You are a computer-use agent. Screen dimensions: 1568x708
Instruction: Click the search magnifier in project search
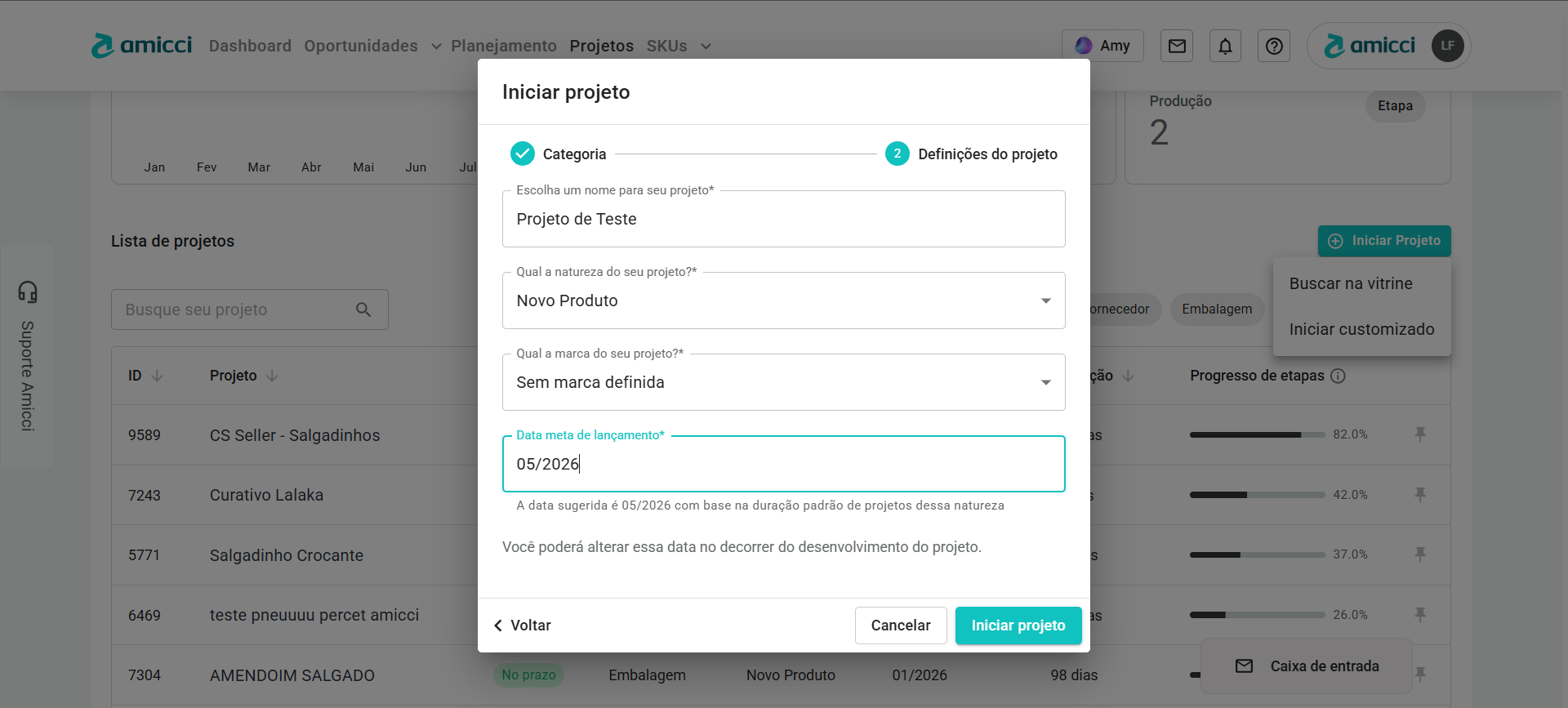point(363,309)
